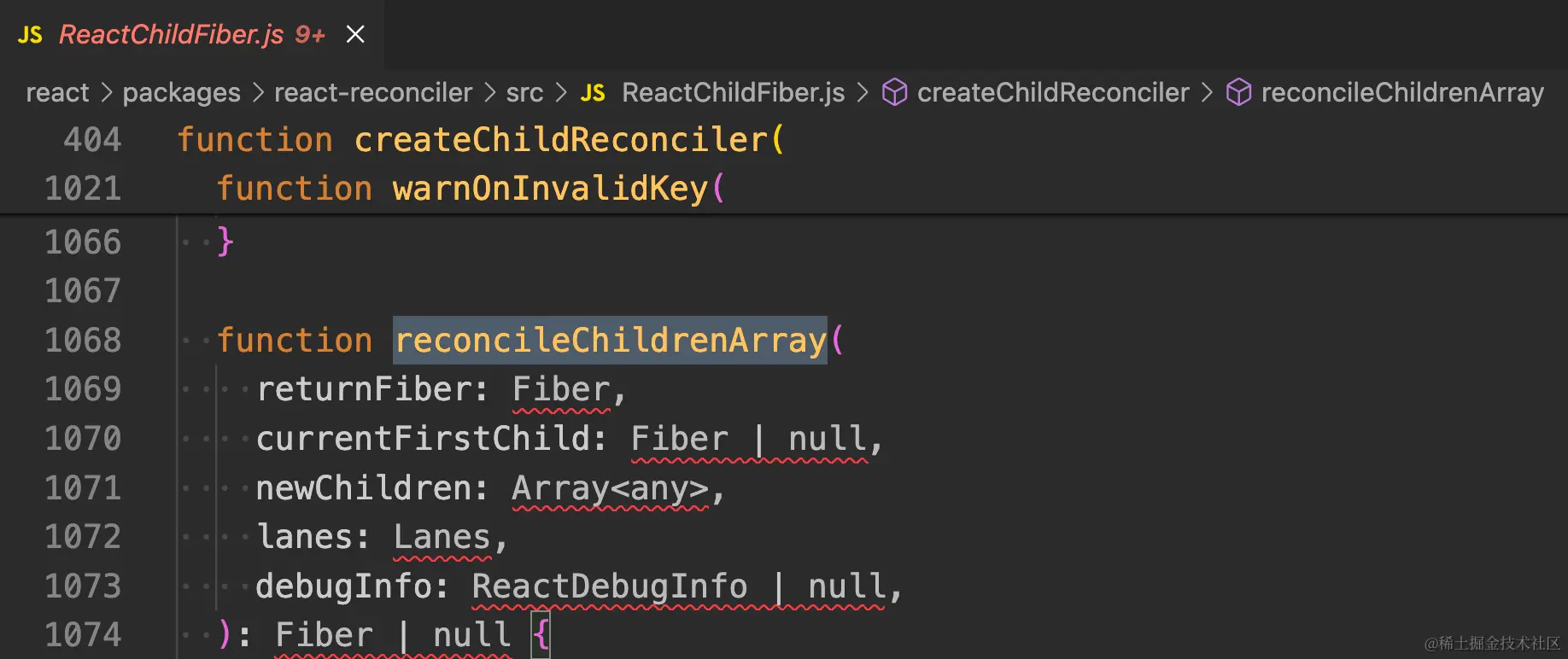Click line number 1068 in gutter

(x=83, y=341)
